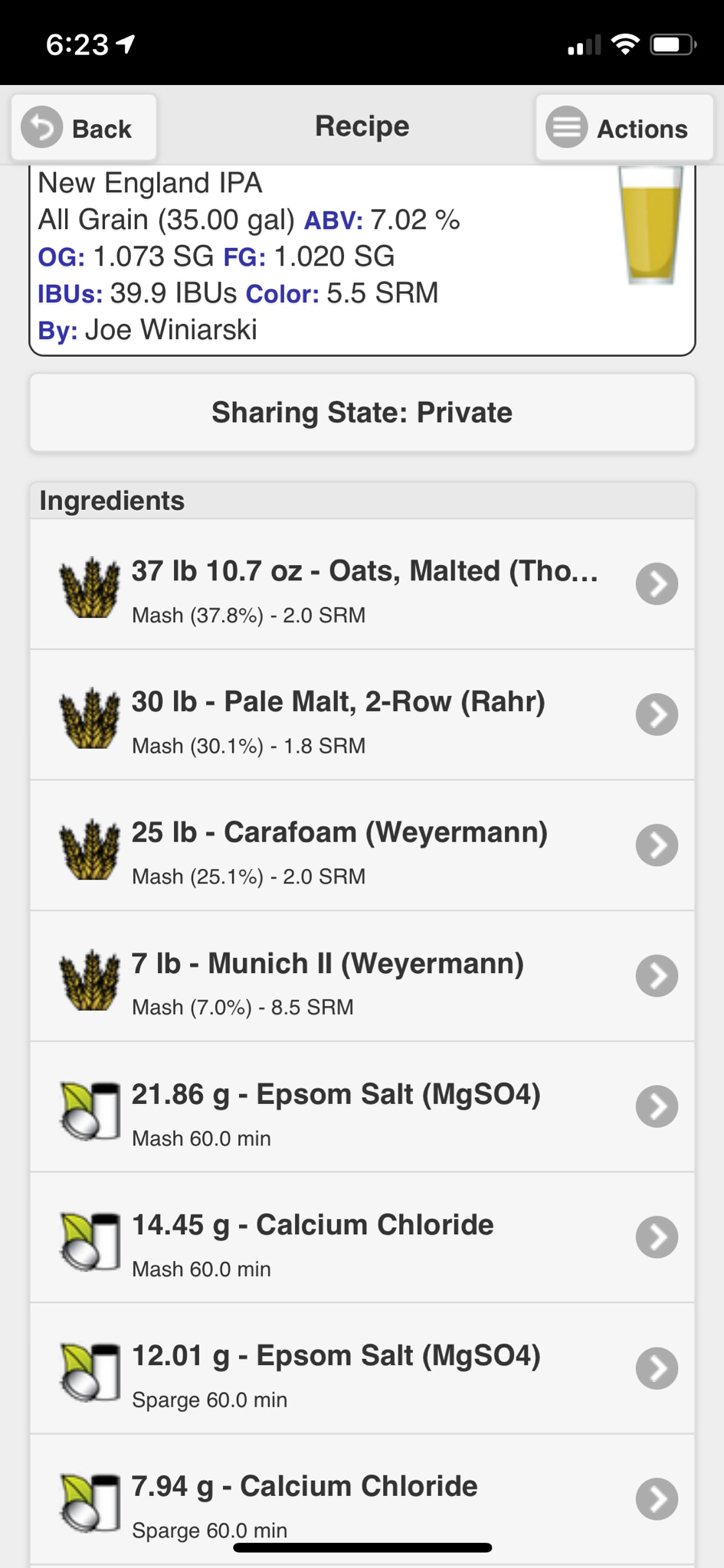Open chevron for 21.86 g Epsom Salt

coord(657,1106)
